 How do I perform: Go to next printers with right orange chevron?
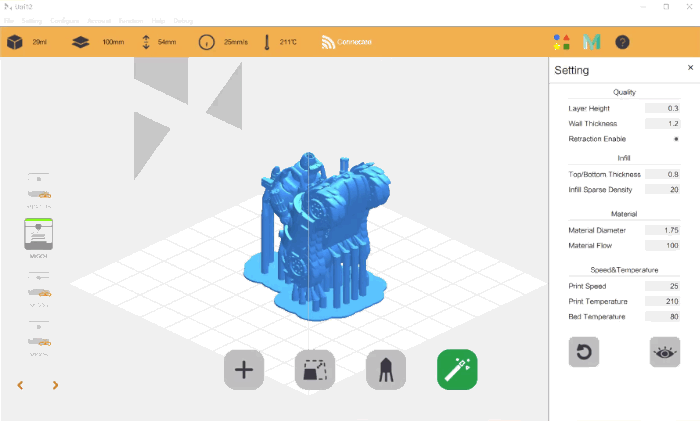55,385
